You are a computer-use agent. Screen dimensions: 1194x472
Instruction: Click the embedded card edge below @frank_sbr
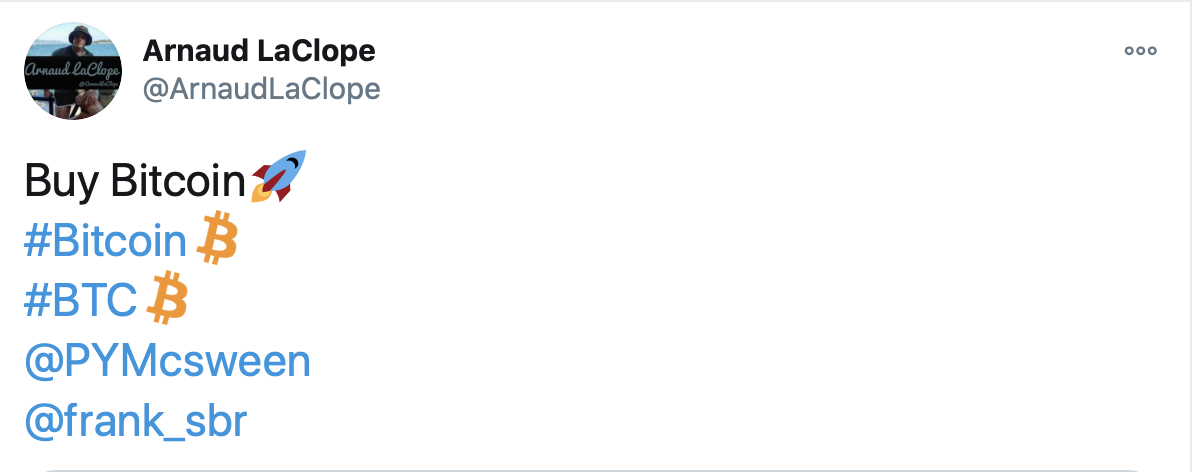594,470
